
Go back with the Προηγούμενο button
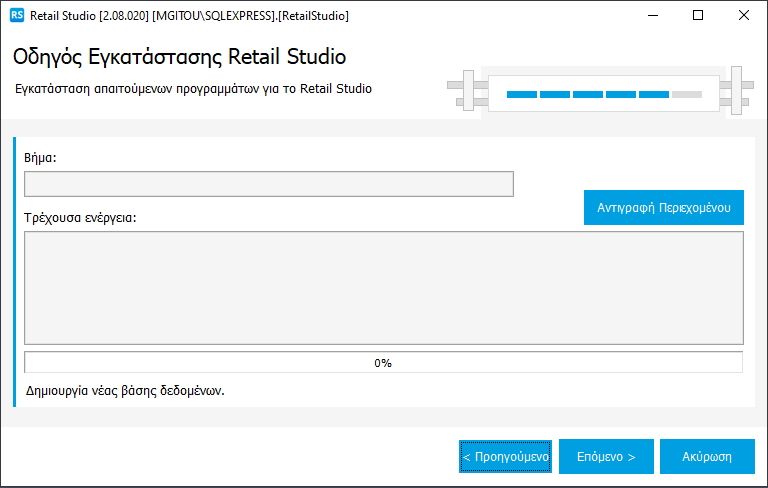505,457
